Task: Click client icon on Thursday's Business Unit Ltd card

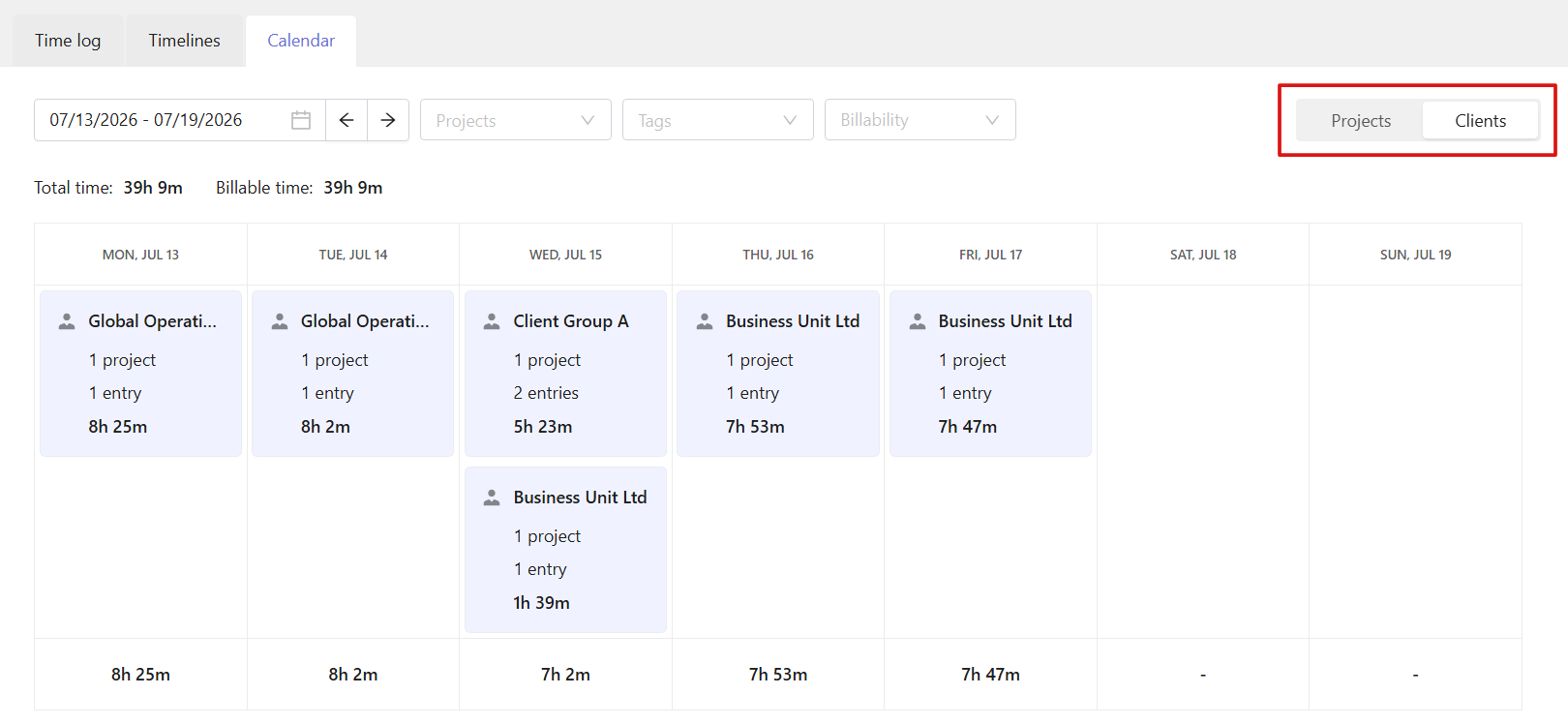Action: (705, 321)
